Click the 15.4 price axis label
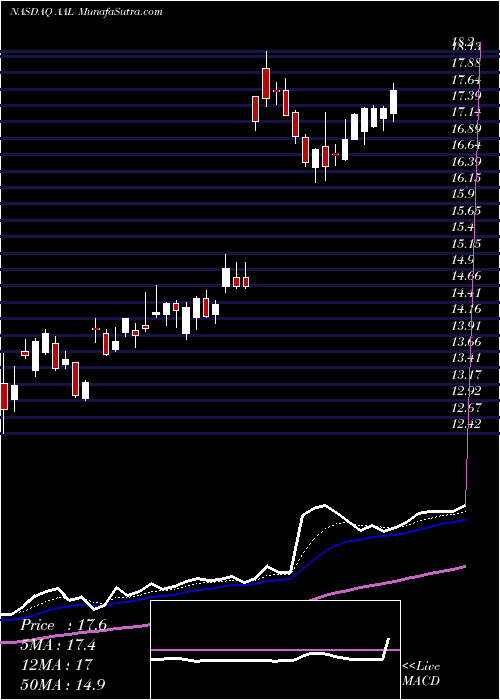The height and width of the screenshot is (700, 500). point(463,227)
